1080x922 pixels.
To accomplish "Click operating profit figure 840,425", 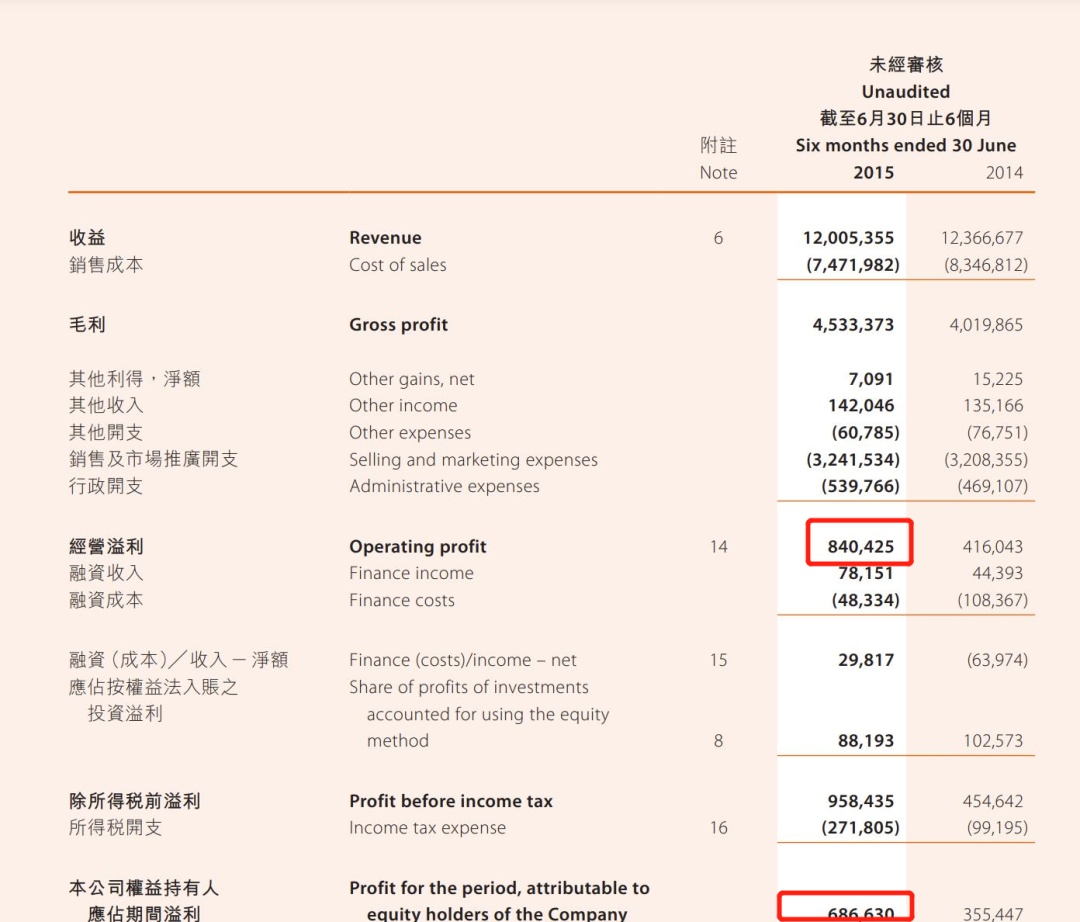I will tap(860, 547).
